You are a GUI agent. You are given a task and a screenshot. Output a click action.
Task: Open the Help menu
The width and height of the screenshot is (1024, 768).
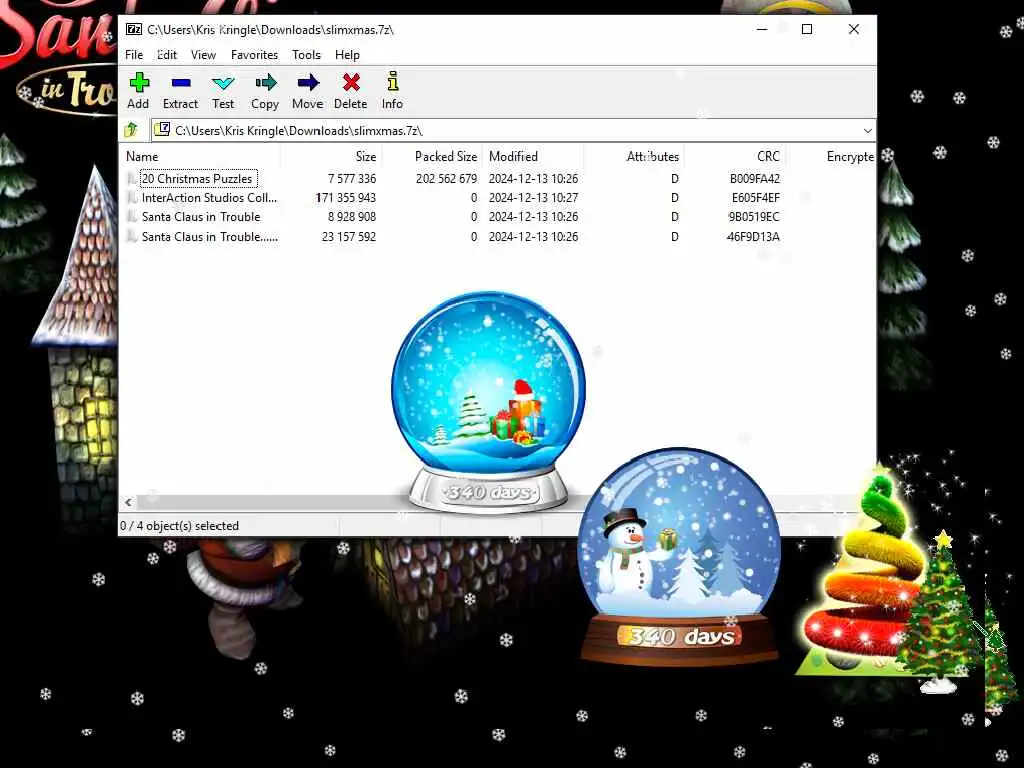tap(347, 55)
